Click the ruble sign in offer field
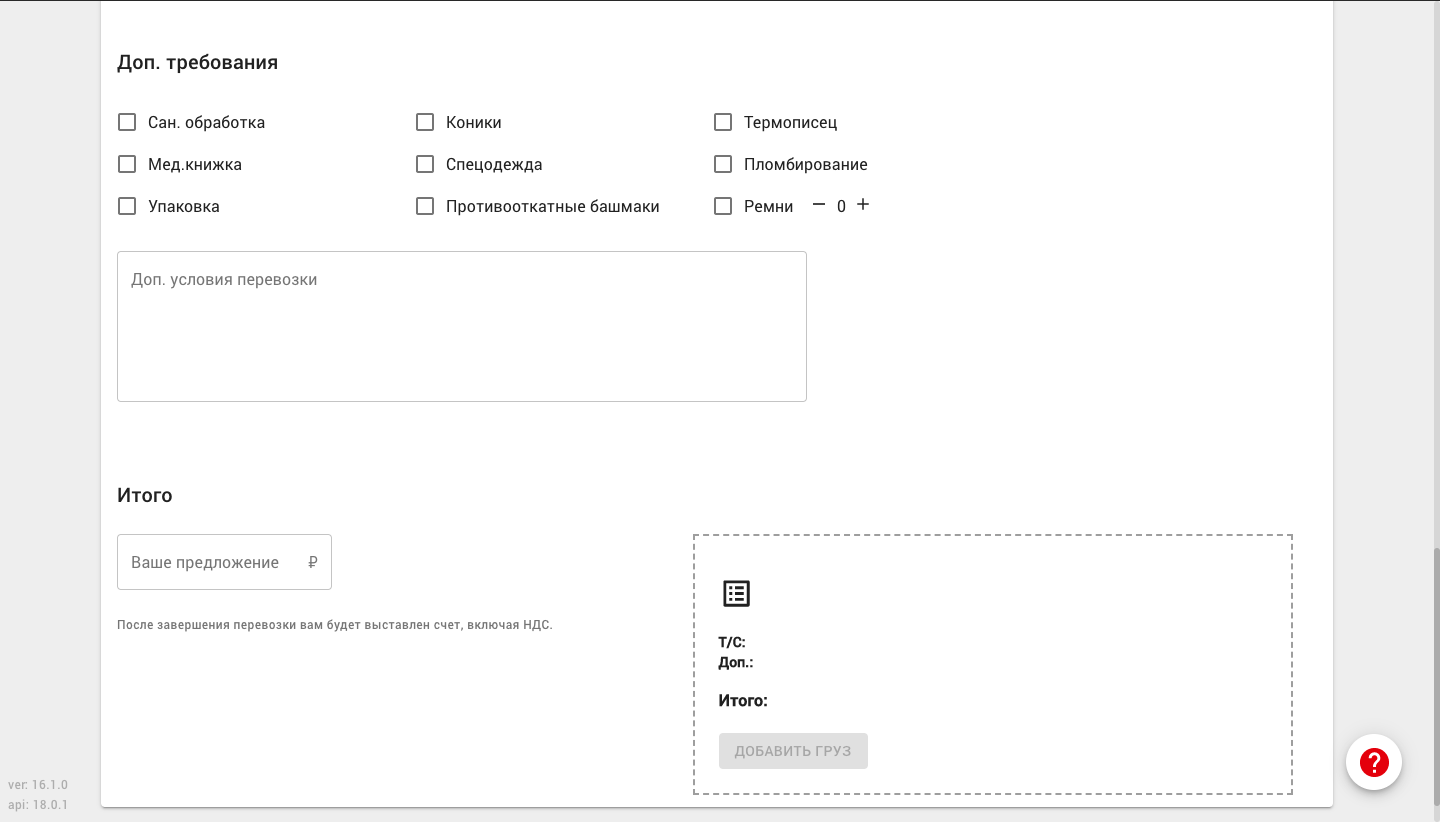This screenshot has width=1440, height=822. [x=312, y=563]
